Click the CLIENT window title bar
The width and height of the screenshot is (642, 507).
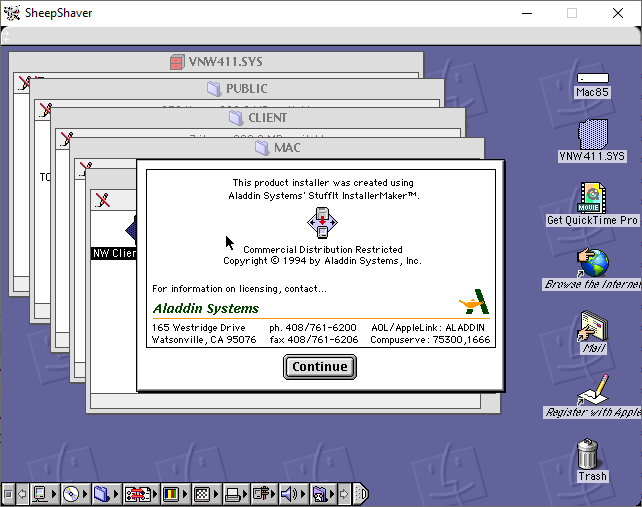click(258, 118)
